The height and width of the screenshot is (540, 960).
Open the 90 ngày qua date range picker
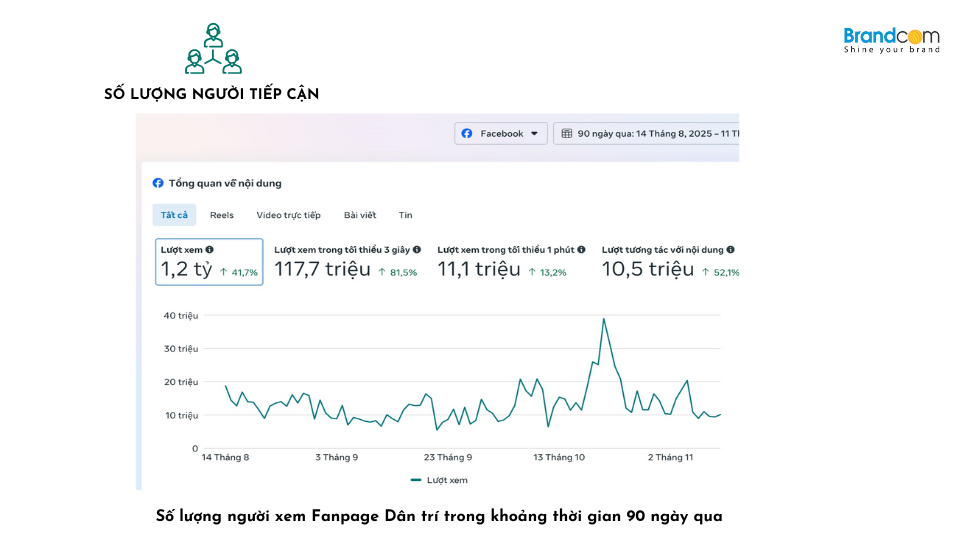647,133
